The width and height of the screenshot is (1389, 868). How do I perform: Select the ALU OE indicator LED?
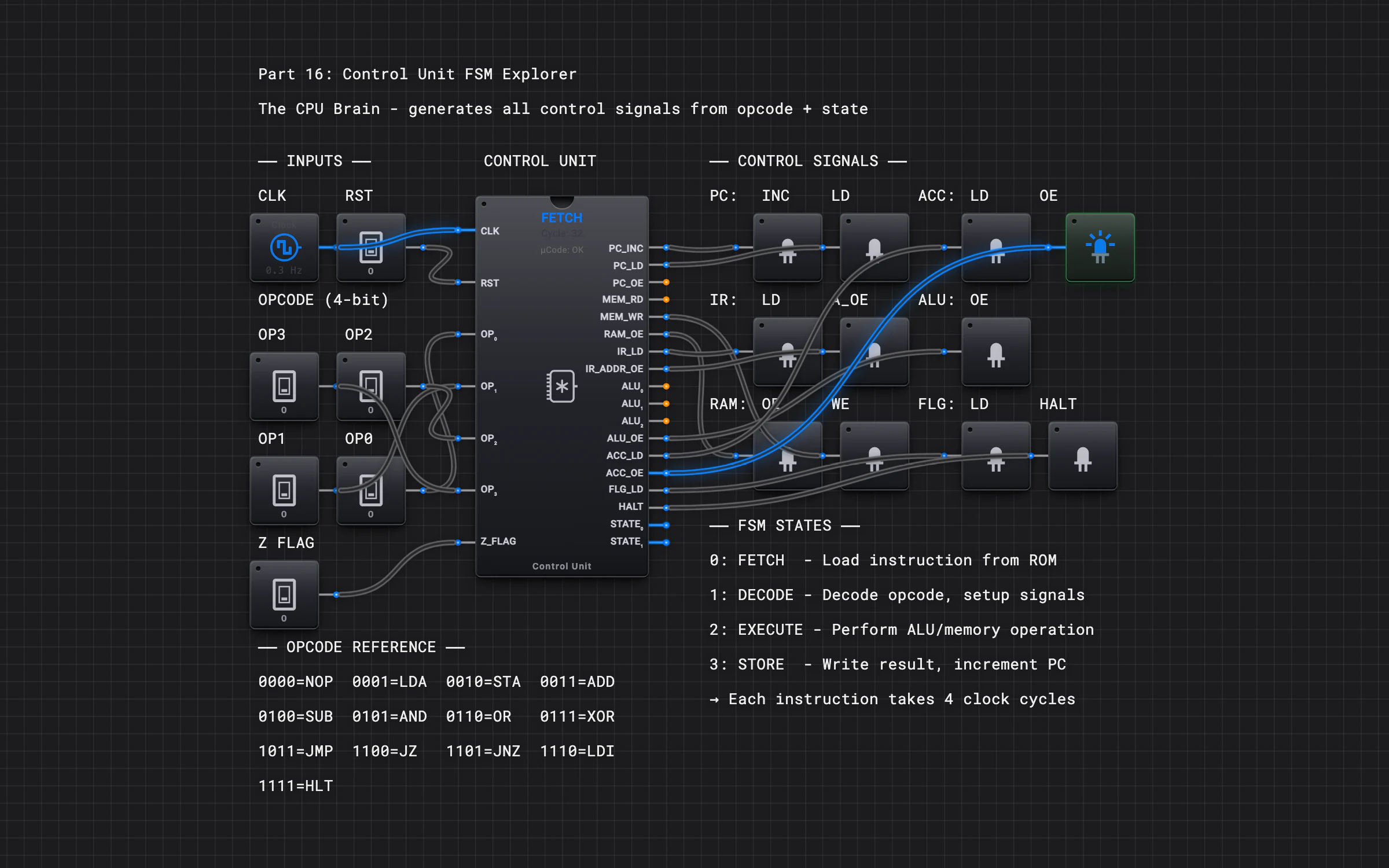pos(996,351)
